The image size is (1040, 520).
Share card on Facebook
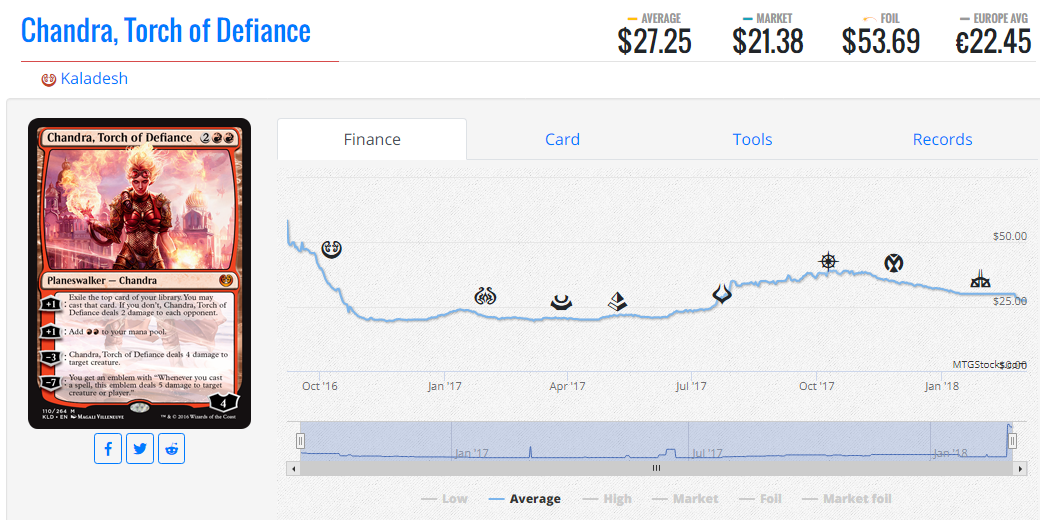(x=107, y=449)
